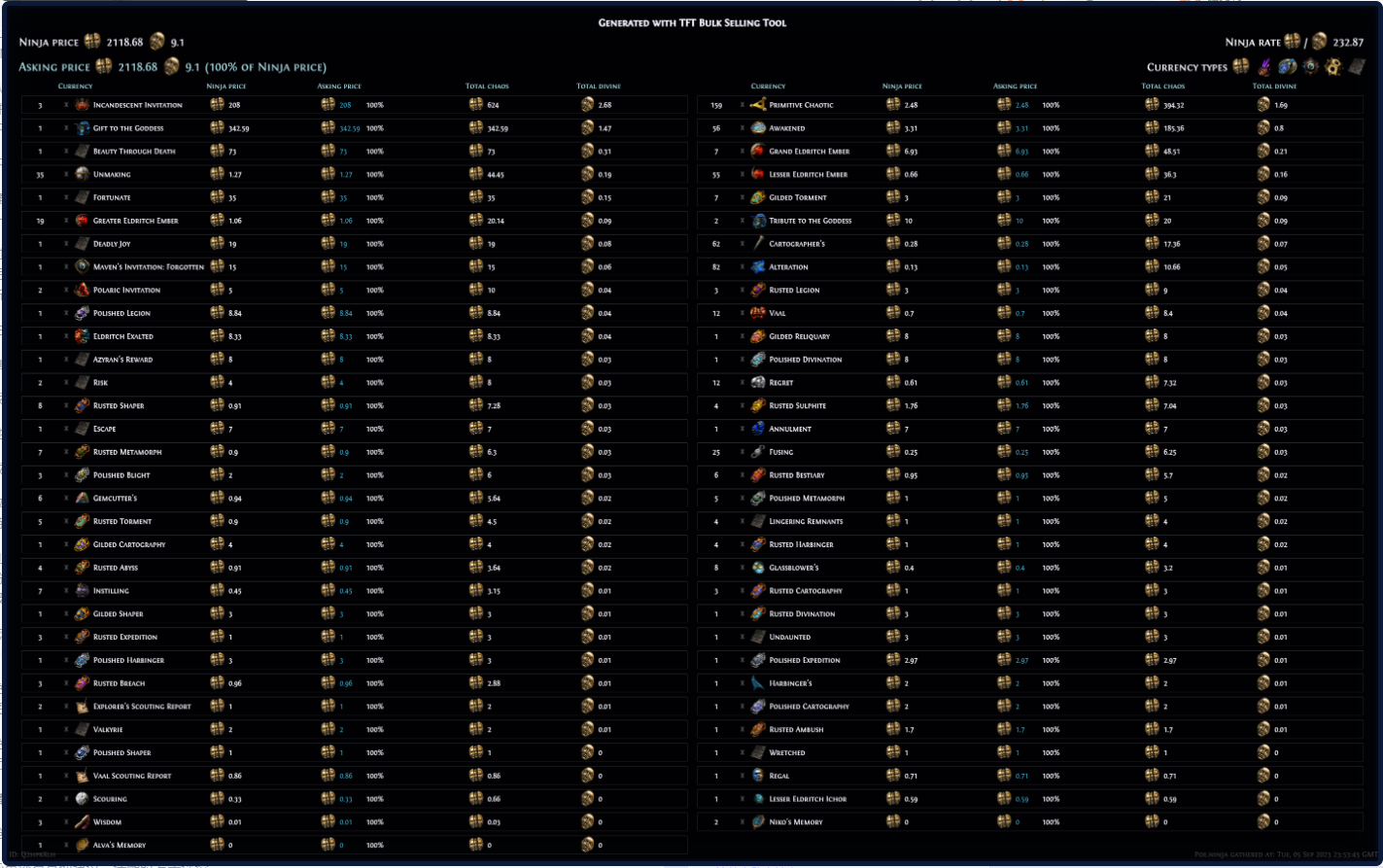Select the Harbinger's orb icon
Screen dimensions: 1383x868
[x=758, y=683]
